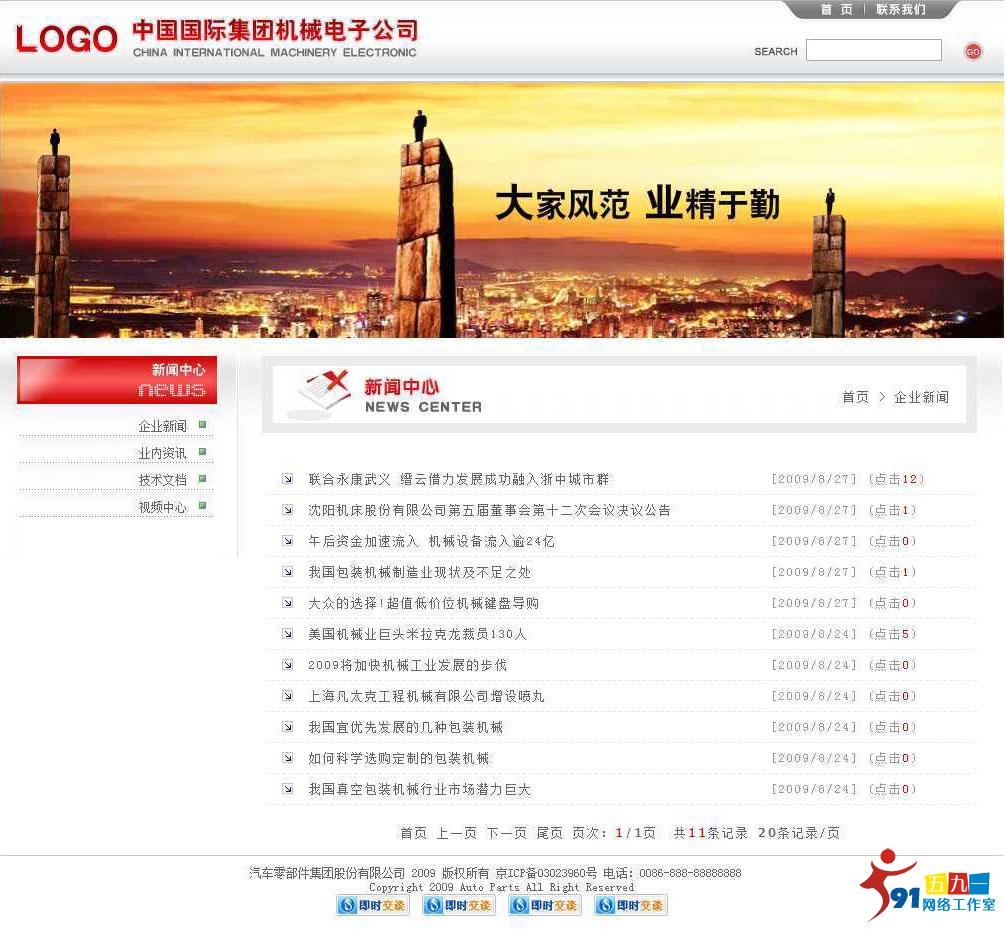Viewport: 1006px width, 929px height.
Task: Open article 美国机械业巨头米拉克龙裁员130人
Action: click(417, 634)
